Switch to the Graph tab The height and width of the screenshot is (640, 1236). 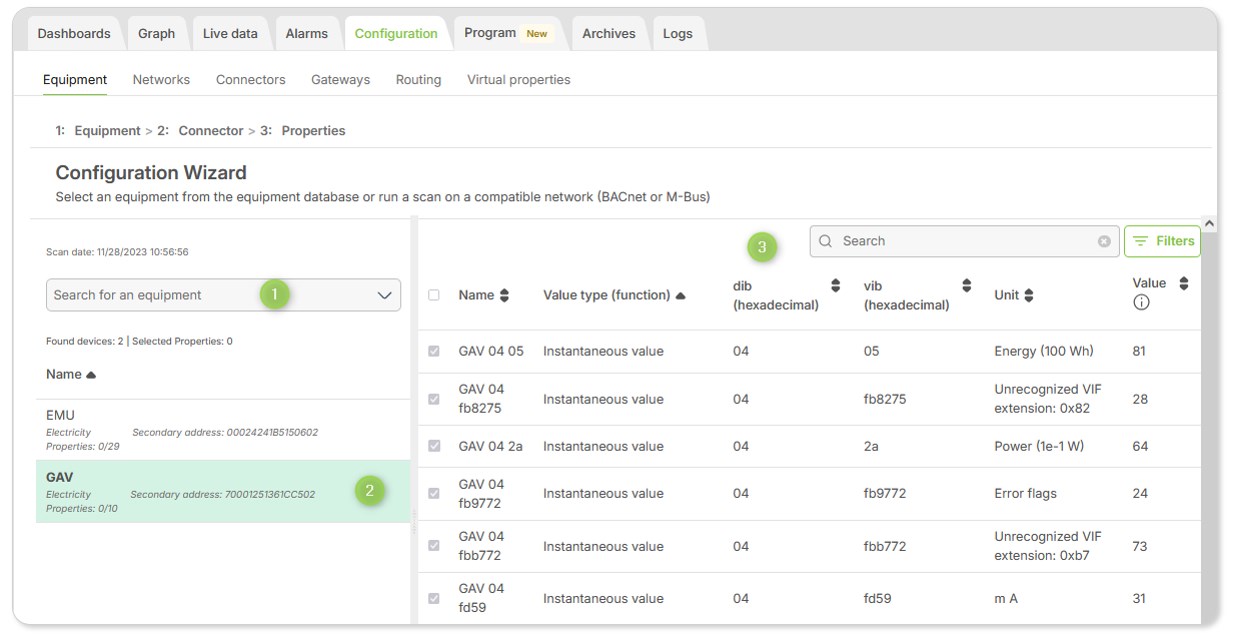pos(156,33)
